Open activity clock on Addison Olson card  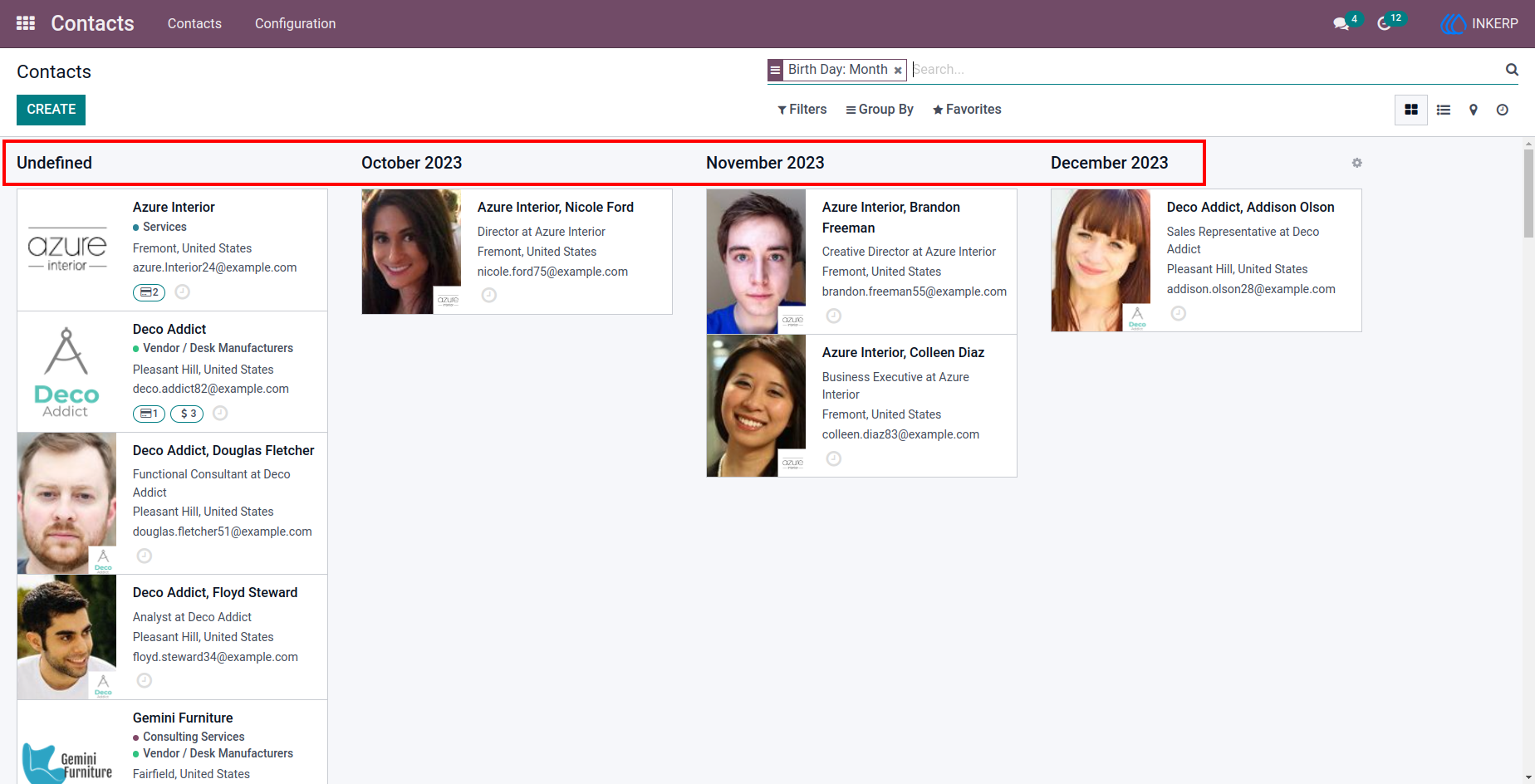pyautogui.click(x=1179, y=313)
